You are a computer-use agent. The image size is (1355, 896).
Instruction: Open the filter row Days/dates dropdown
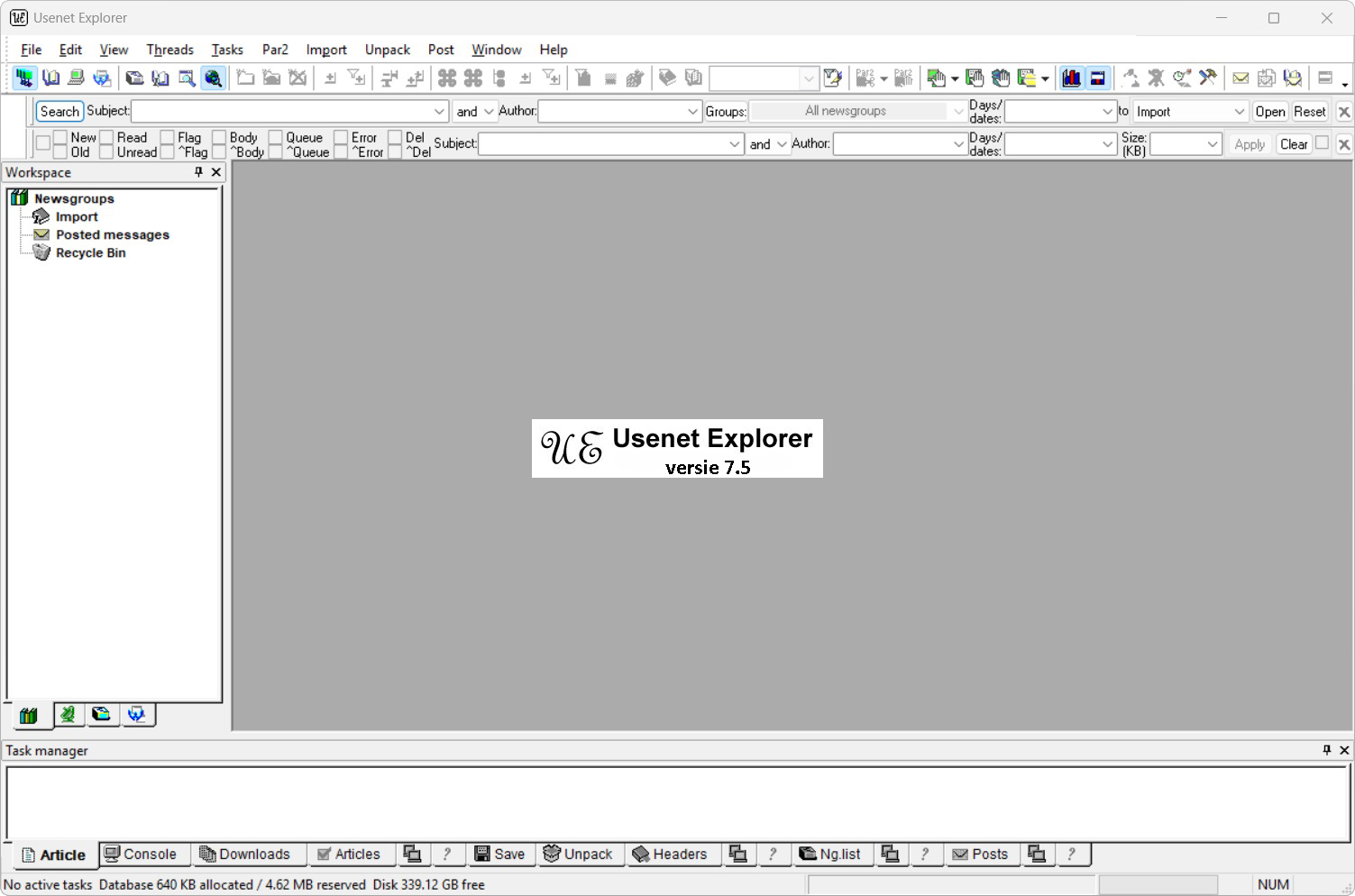[x=1107, y=144]
